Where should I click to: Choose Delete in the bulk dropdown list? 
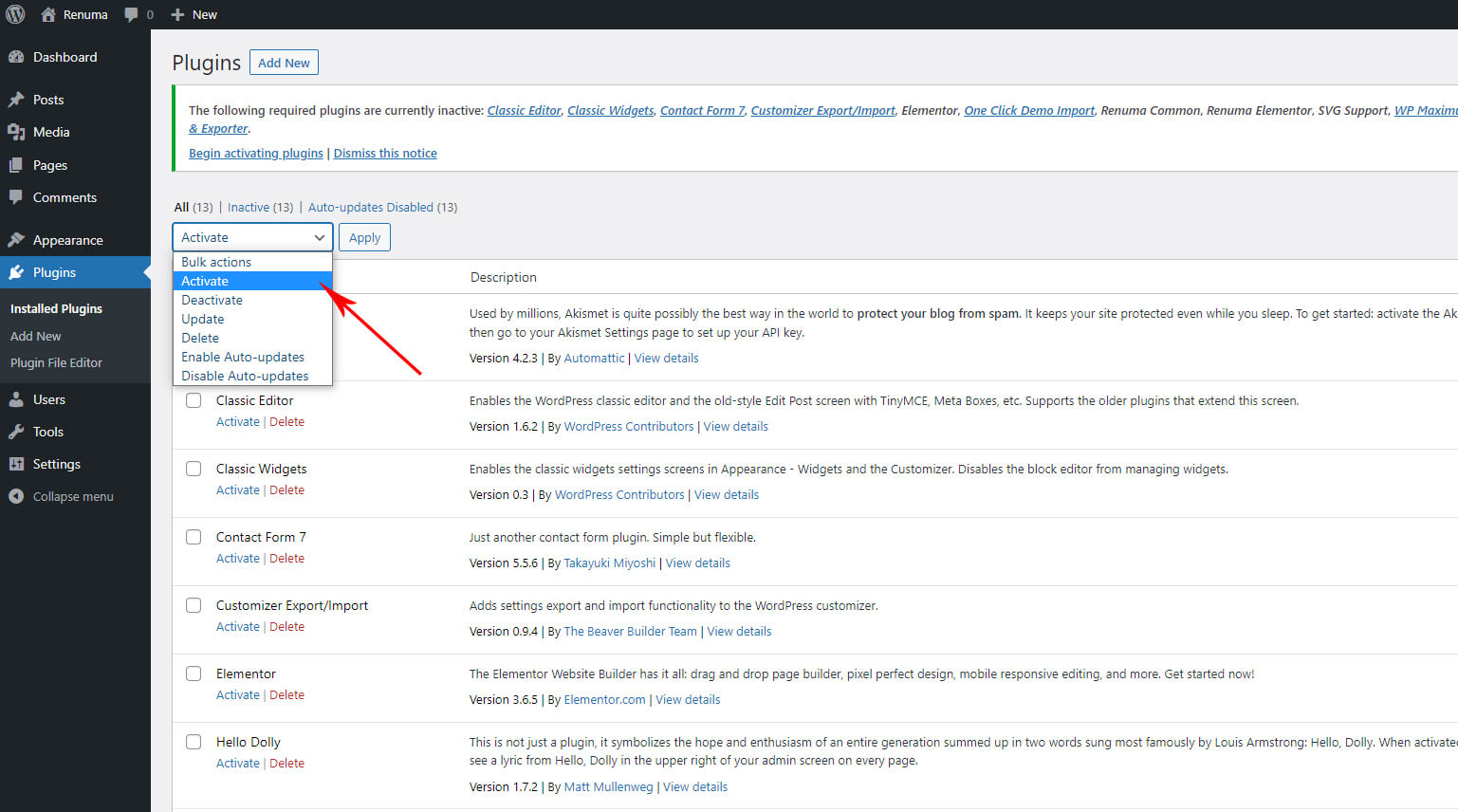(x=252, y=338)
